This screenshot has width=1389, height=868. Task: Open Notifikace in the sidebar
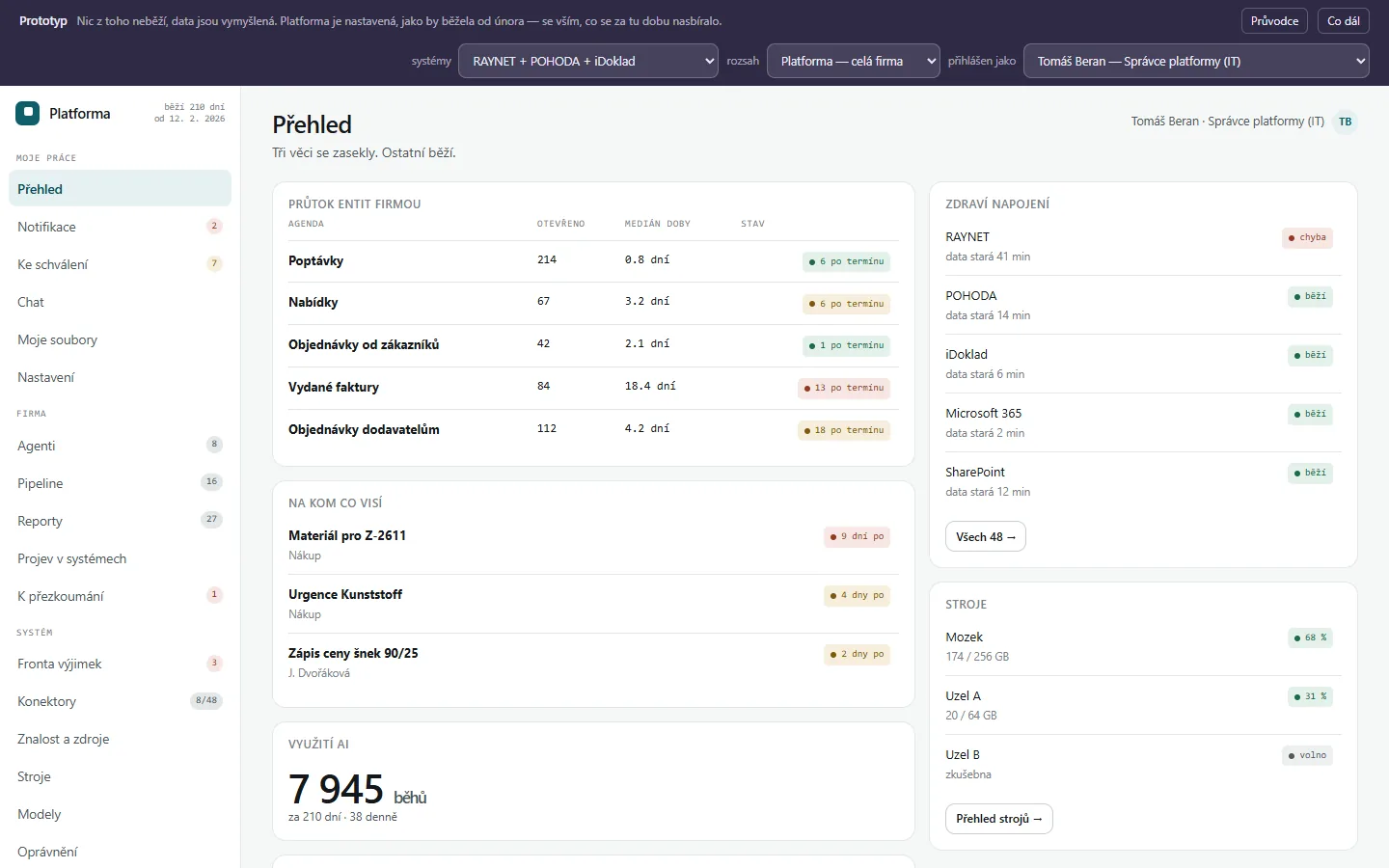click(x=120, y=227)
